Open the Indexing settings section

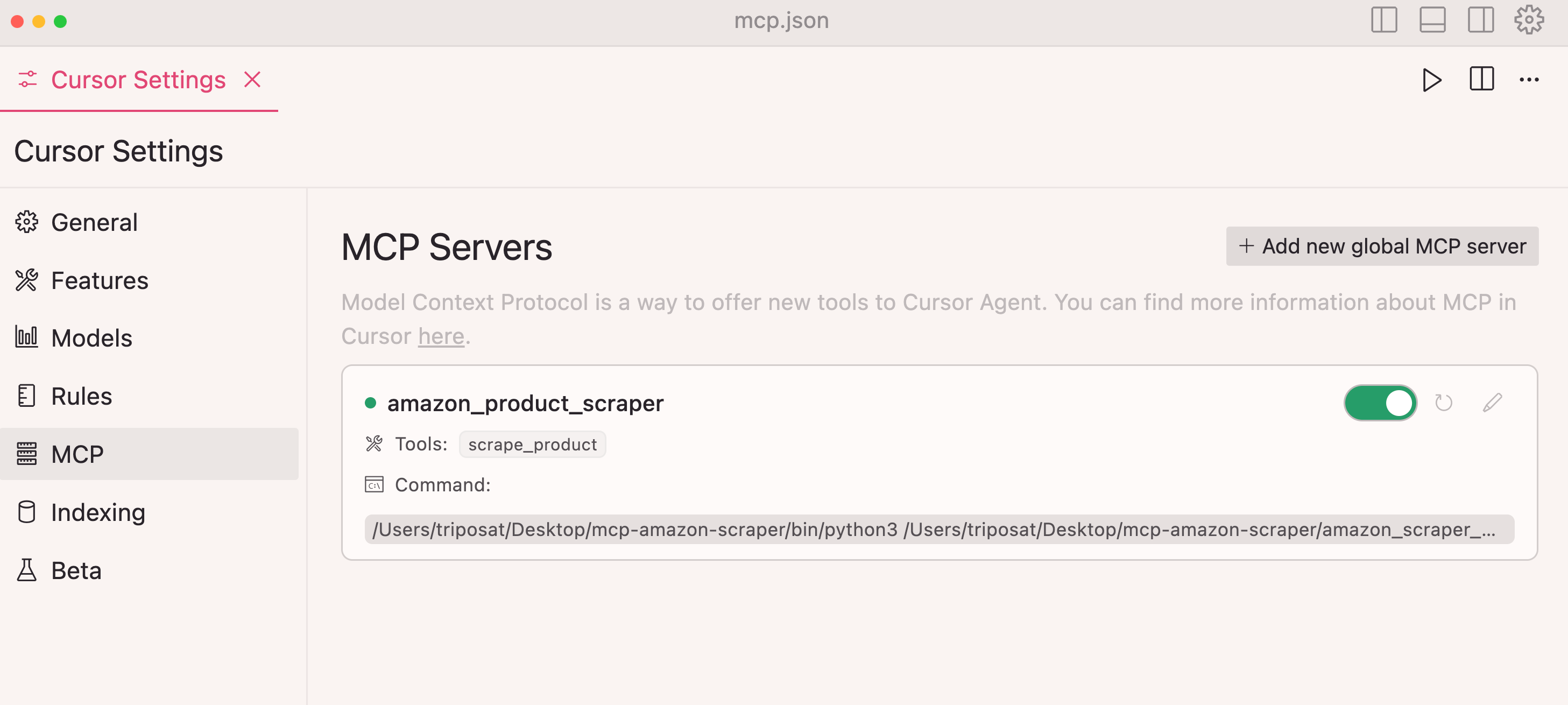(x=149, y=512)
